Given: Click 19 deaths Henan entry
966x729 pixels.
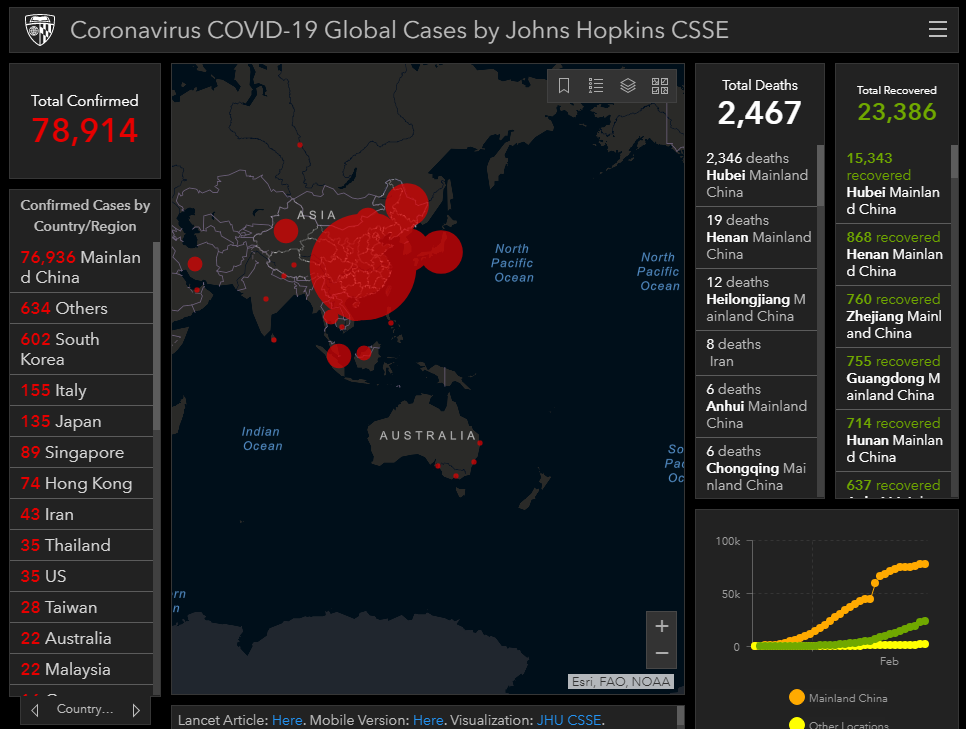Looking at the screenshot, I should click(x=757, y=237).
